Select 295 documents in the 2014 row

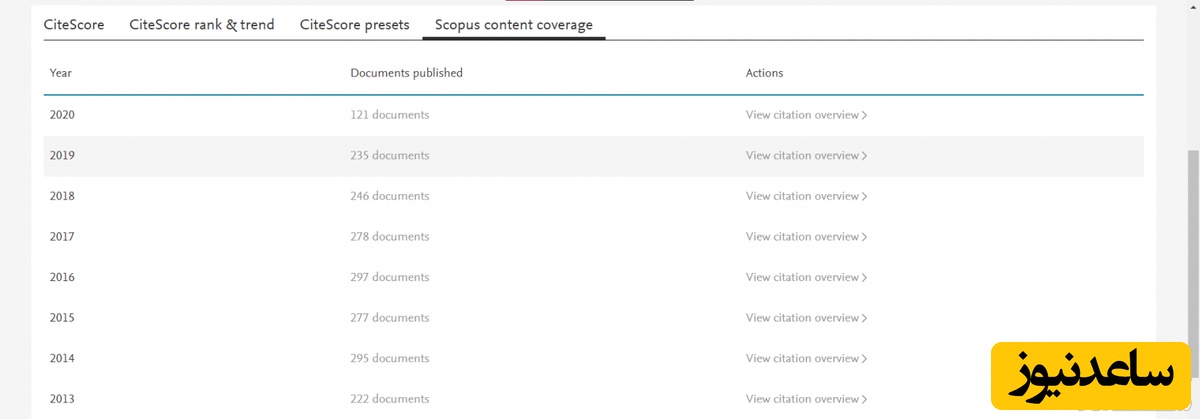(x=389, y=358)
